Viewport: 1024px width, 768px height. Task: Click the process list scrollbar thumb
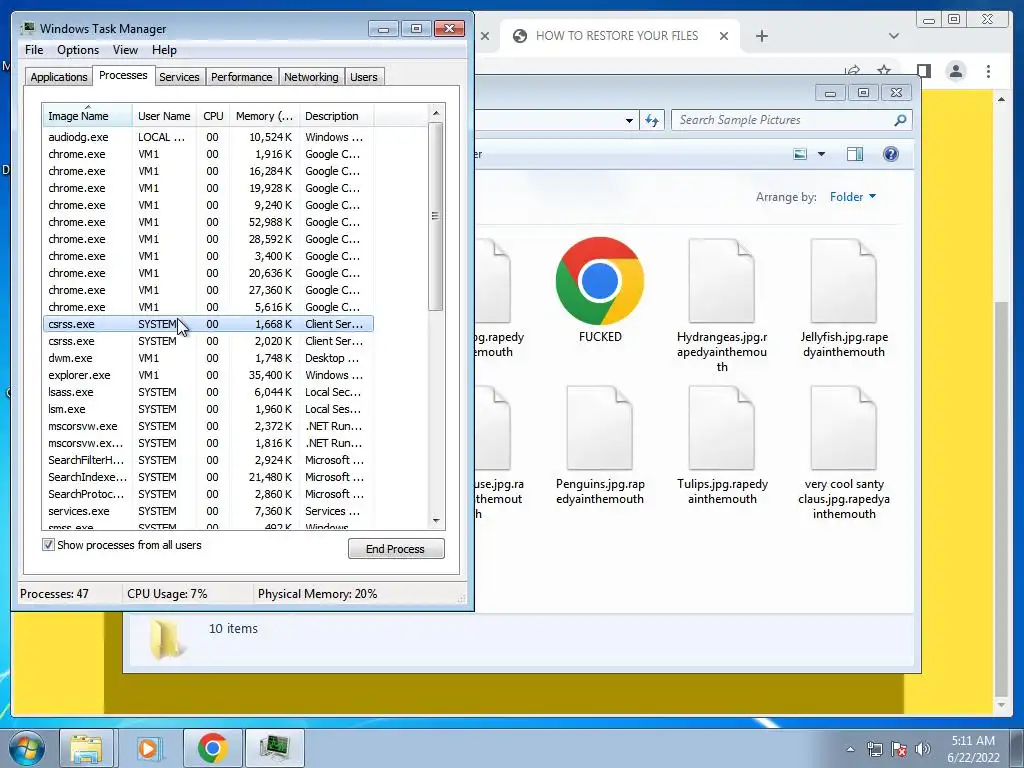point(436,216)
